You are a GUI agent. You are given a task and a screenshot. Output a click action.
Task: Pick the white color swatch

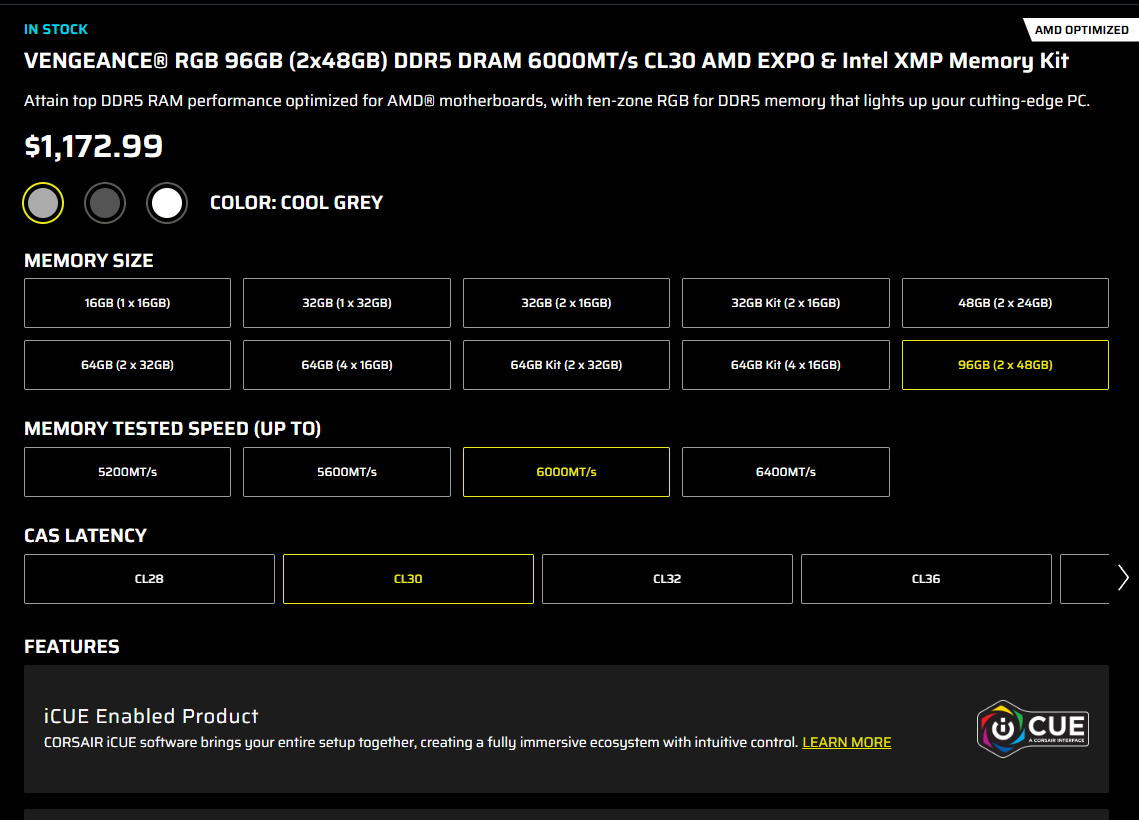pyautogui.click(x=167, y=203)
